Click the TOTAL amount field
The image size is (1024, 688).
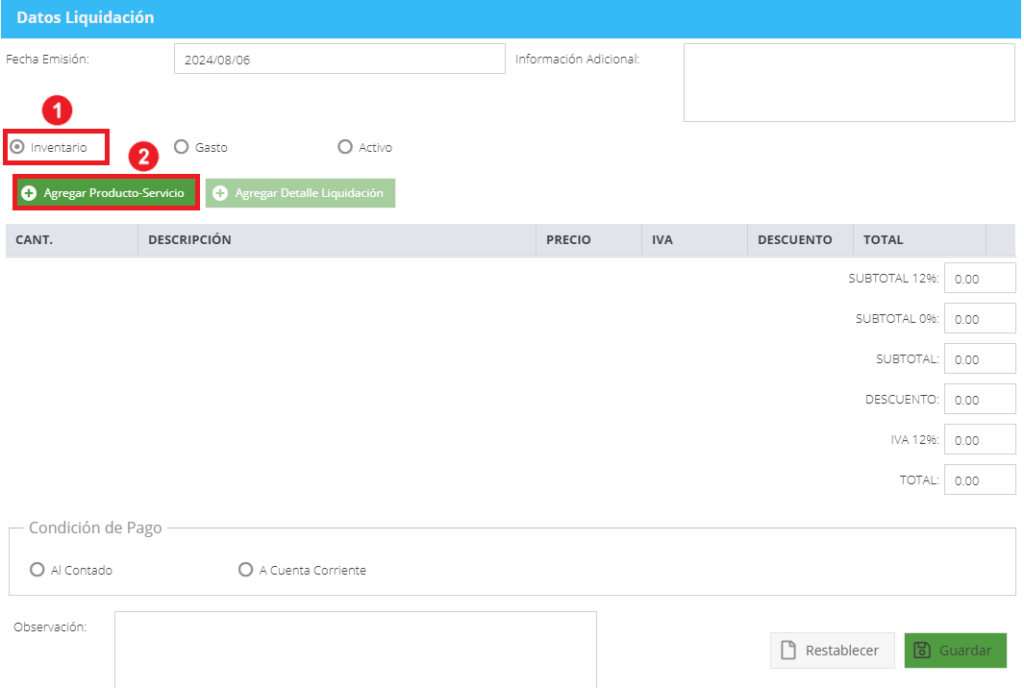coord(980,480)
